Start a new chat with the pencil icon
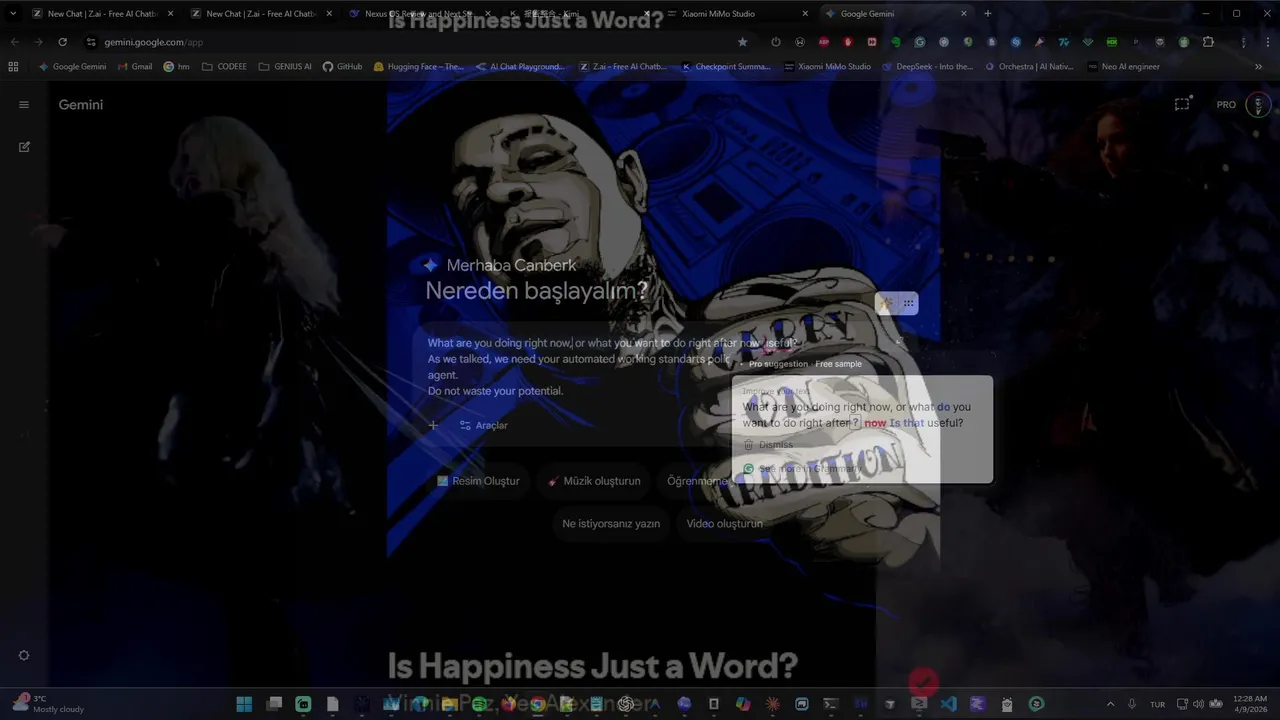This screenshot has width=1280, height=720. coord(24,147)
